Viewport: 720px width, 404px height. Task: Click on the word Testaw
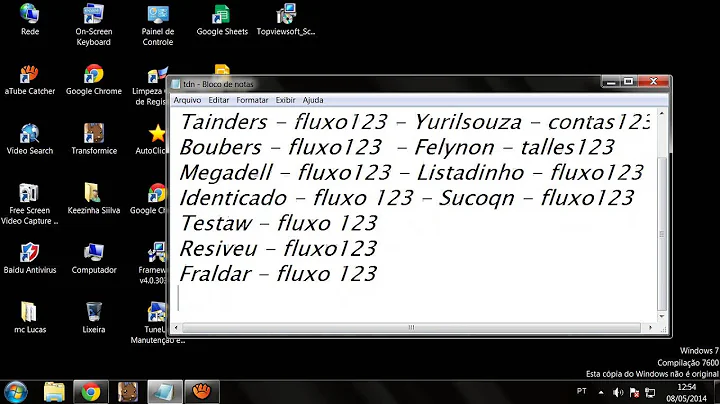coord(216,223)
